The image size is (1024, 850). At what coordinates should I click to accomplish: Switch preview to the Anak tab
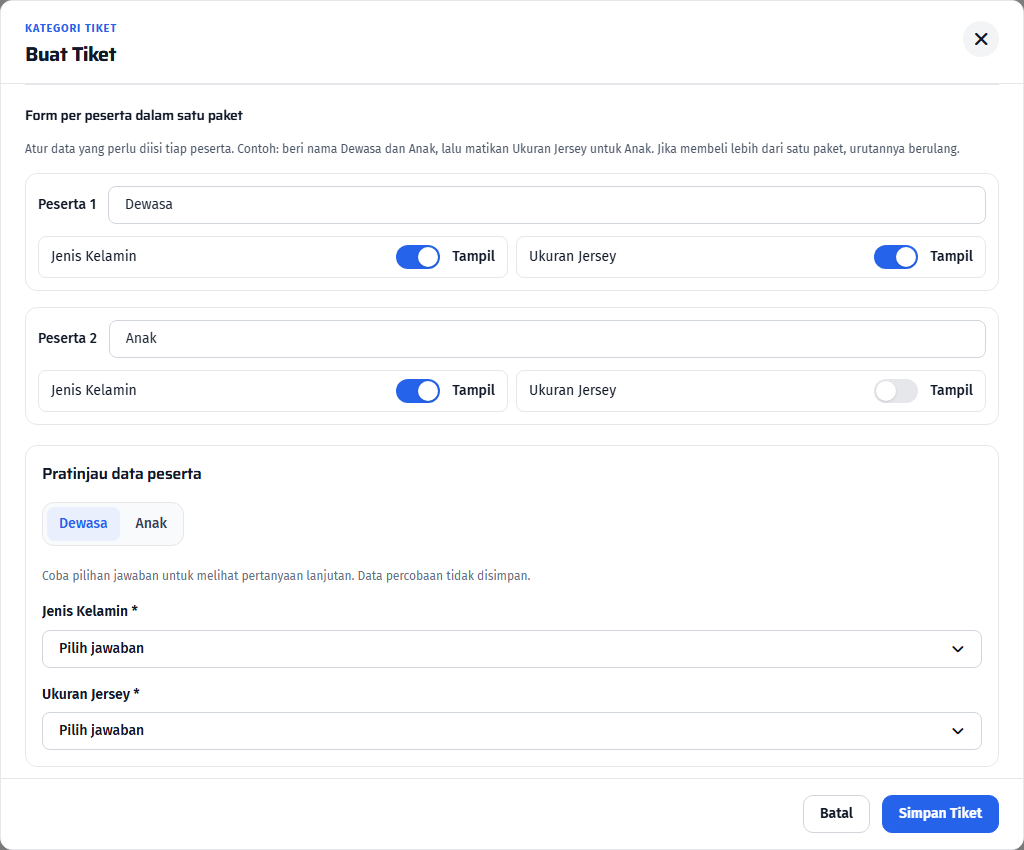151,524
